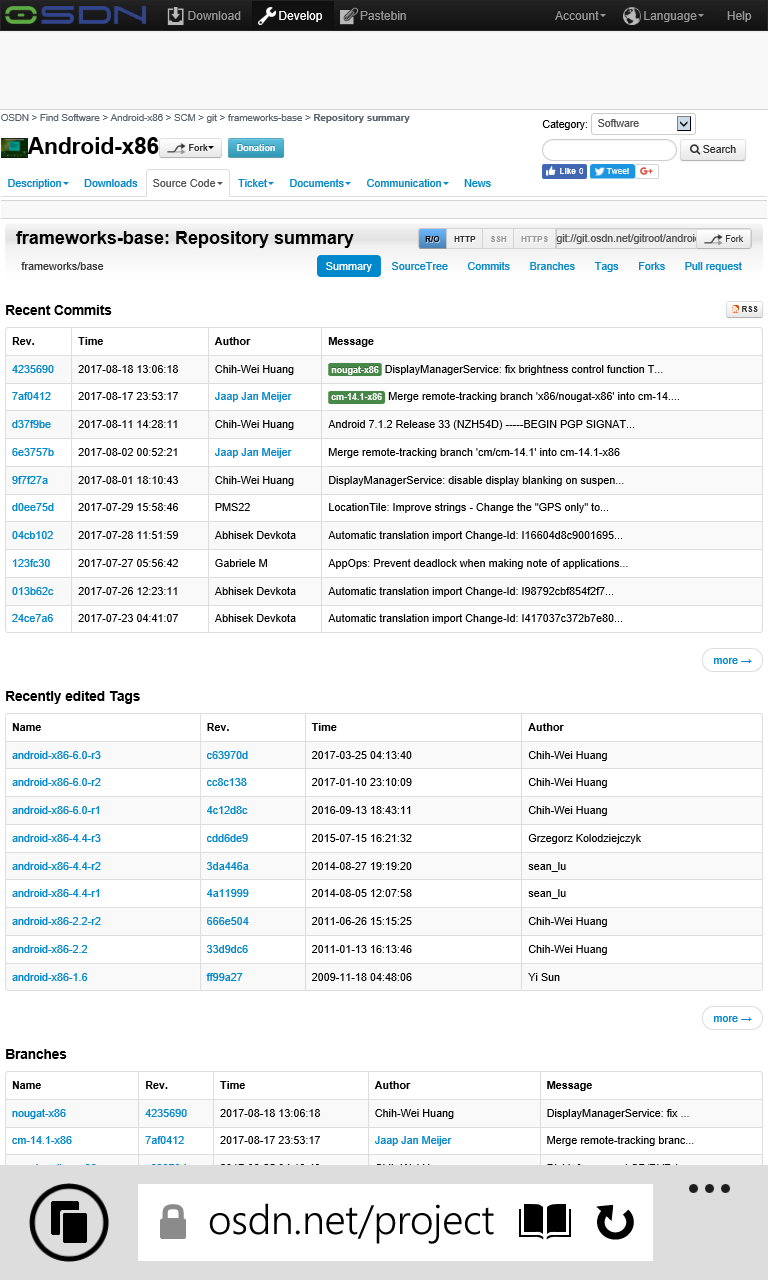Click the Tweet button

pos(611,171)
